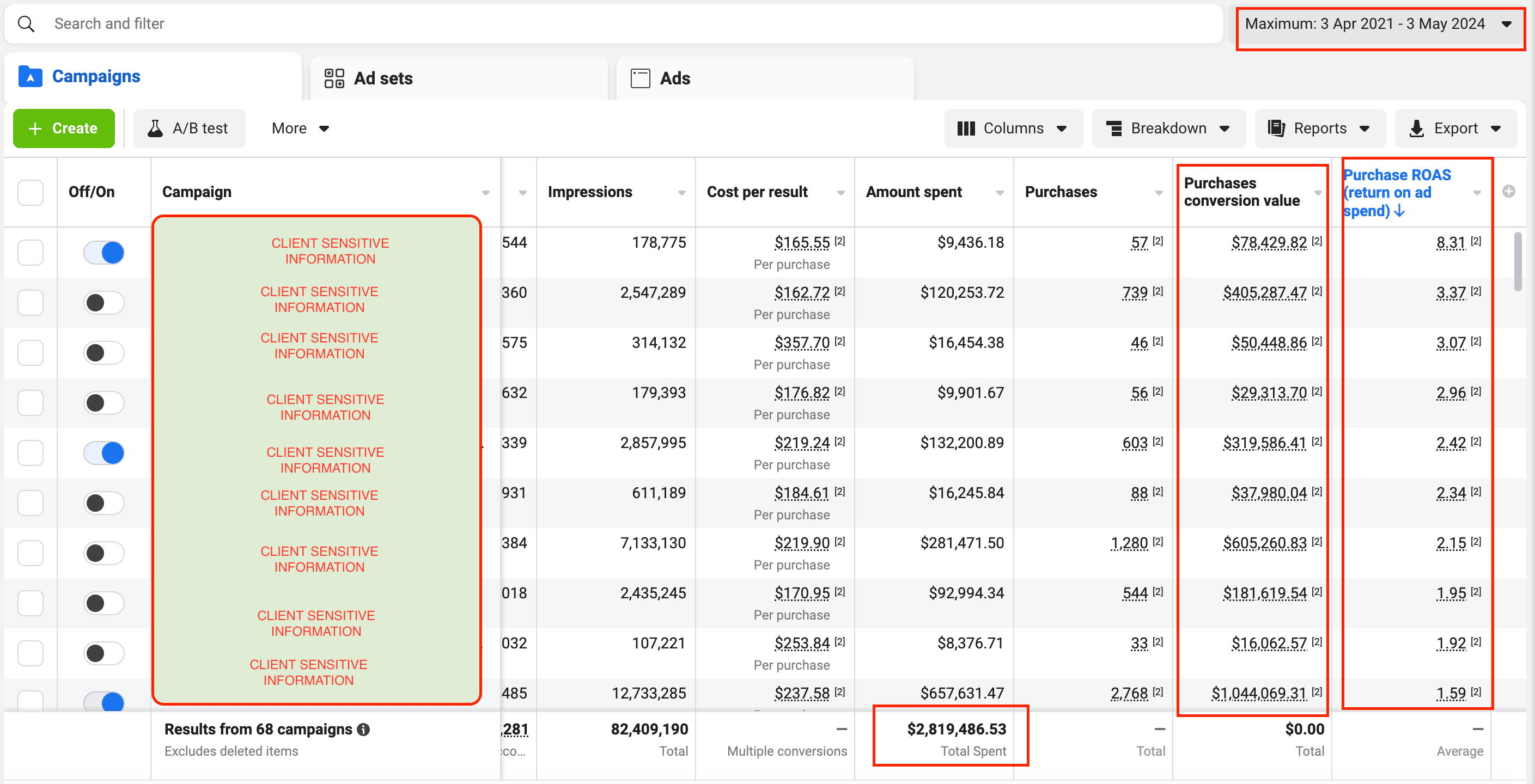1535x784 pixels.
Task: Click the vertical table scrollbar
Action: 1517,262
